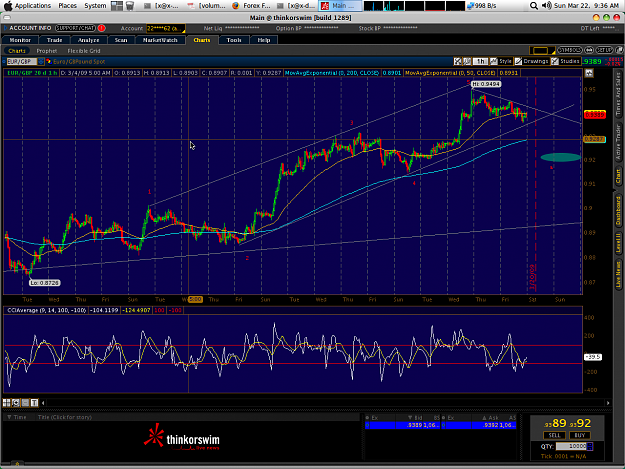The width and height of the screenshot is (625, 469).
Task: Click the trash icon in top panel
Action: pos(130,6)
